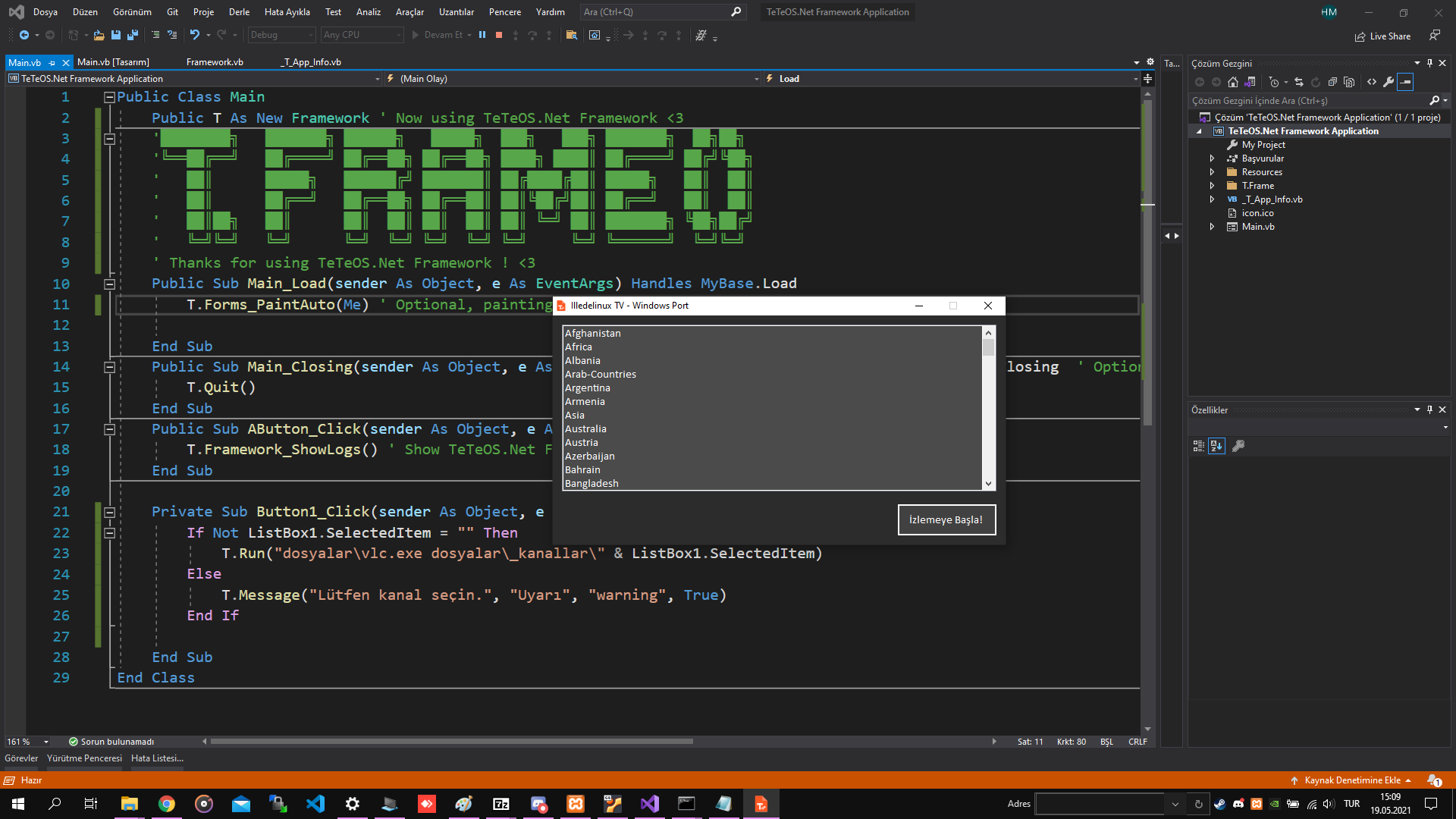
Task: Click the channel list scrollbar down arrow
Action: 988,484
